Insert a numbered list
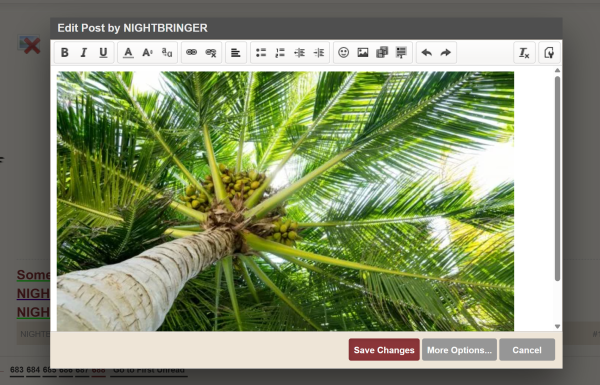This screenshot has width=600, height=385. [280, 52]
